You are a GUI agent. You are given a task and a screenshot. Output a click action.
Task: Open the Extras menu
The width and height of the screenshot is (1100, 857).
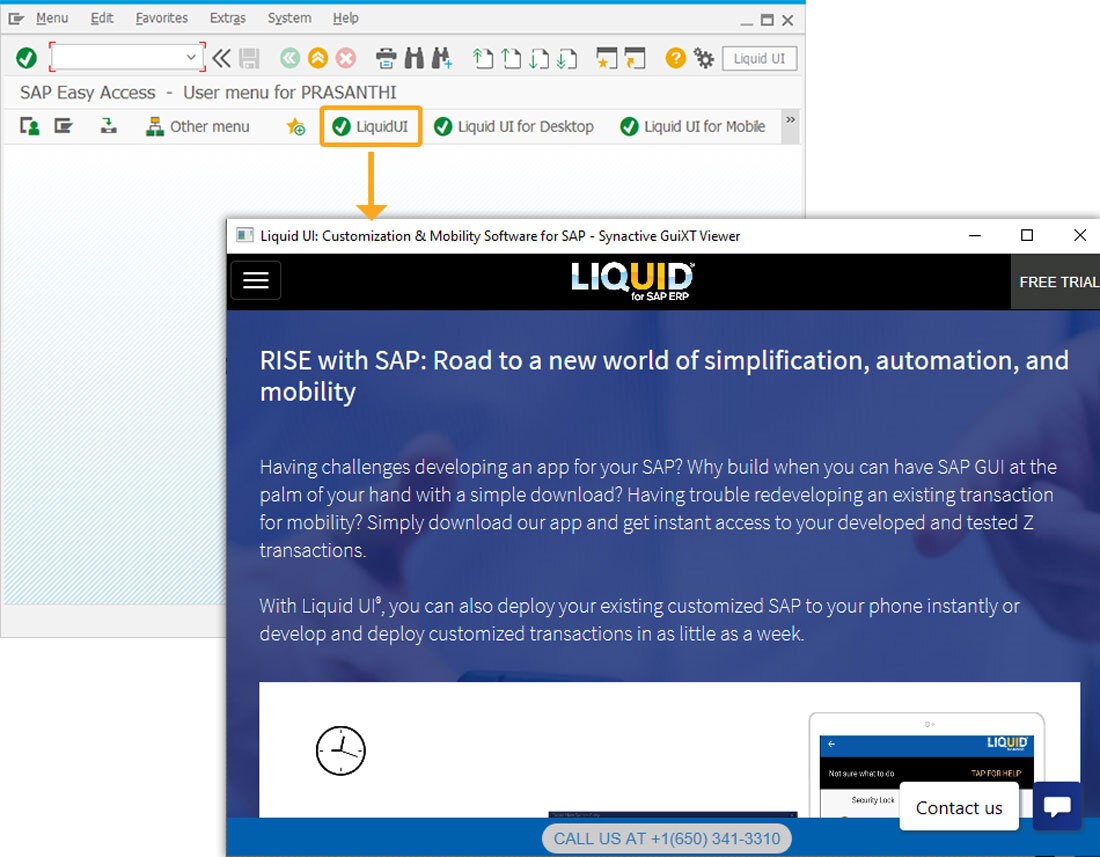pyautogui.click(x=227, y=18)
